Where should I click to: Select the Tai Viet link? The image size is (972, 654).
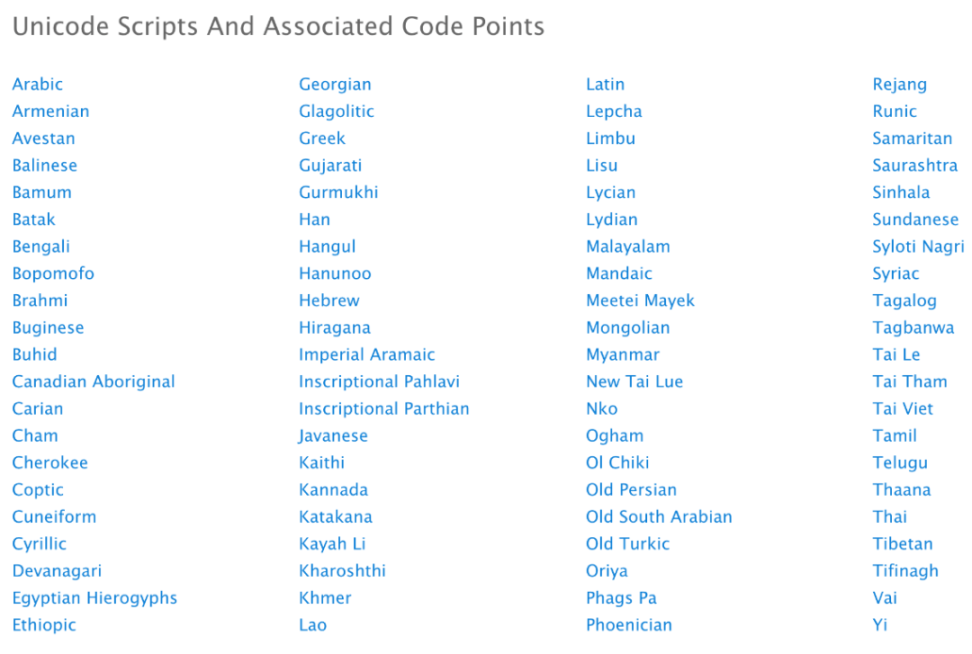[x=903, y=409]
